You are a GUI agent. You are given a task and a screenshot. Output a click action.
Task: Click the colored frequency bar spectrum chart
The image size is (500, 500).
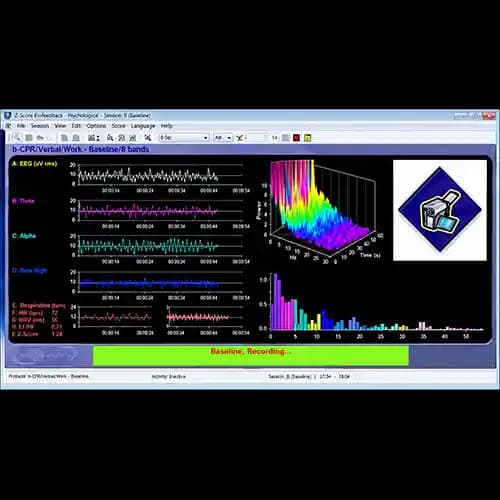pos(372,307)
